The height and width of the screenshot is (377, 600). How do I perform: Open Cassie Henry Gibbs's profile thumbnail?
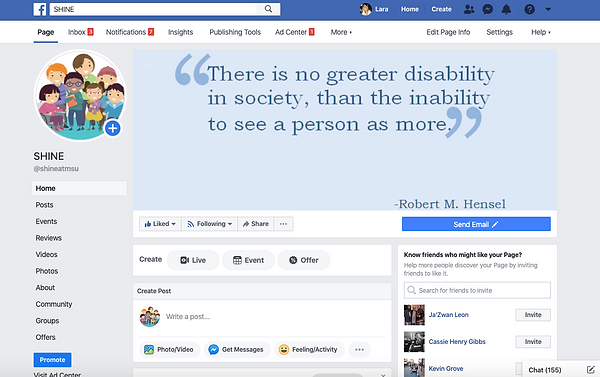[414, 342]
